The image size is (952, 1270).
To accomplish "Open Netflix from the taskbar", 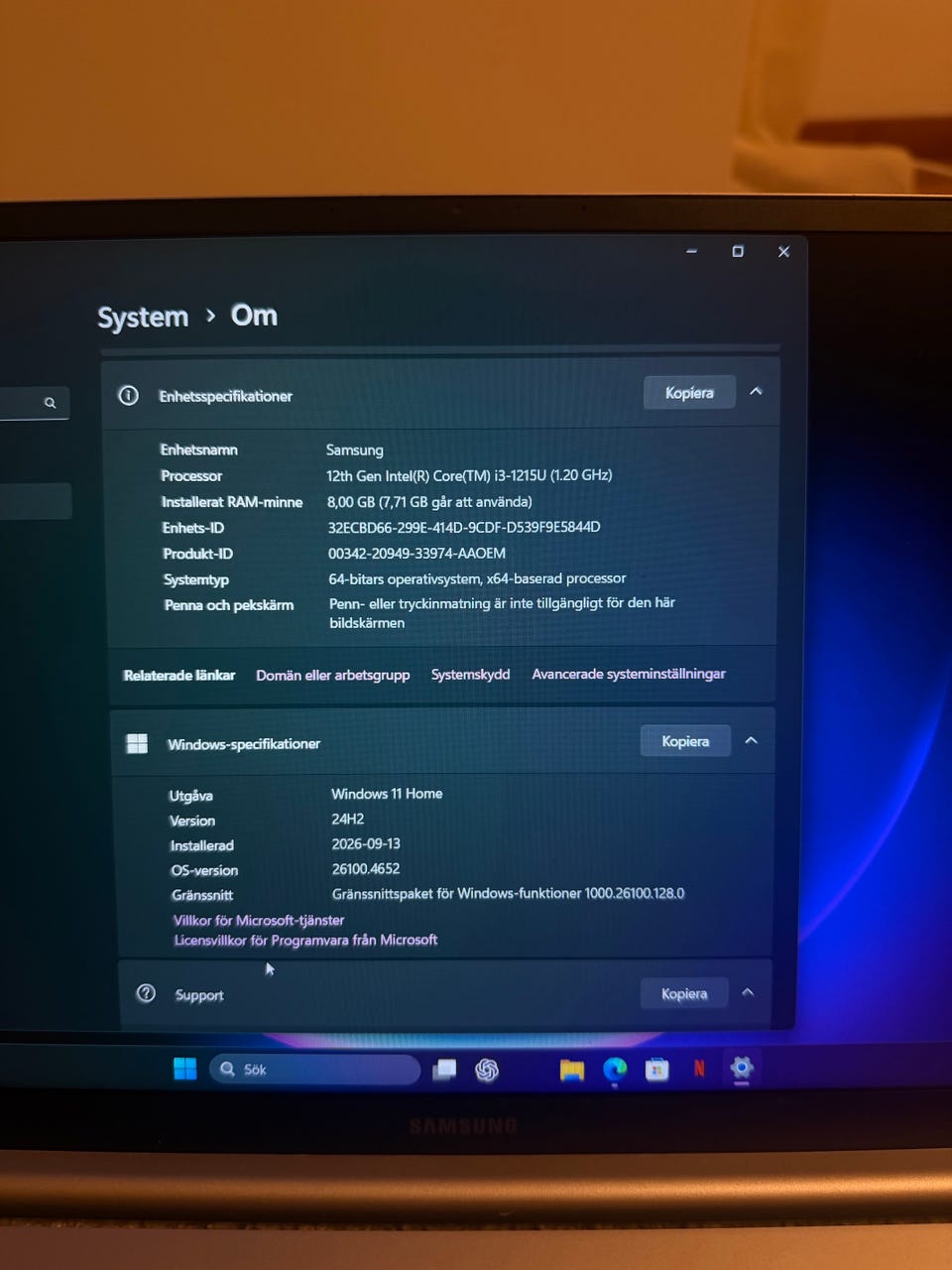I will point(699,1069).
